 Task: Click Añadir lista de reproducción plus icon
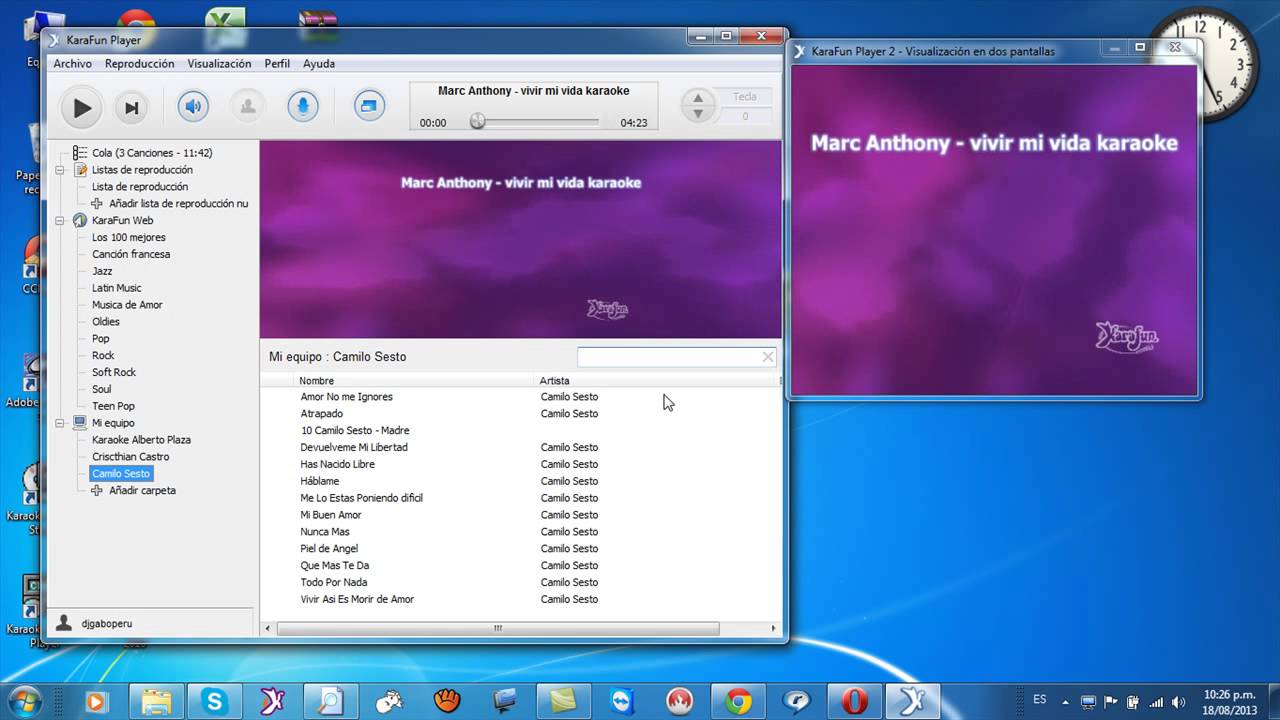pos(97,203)
